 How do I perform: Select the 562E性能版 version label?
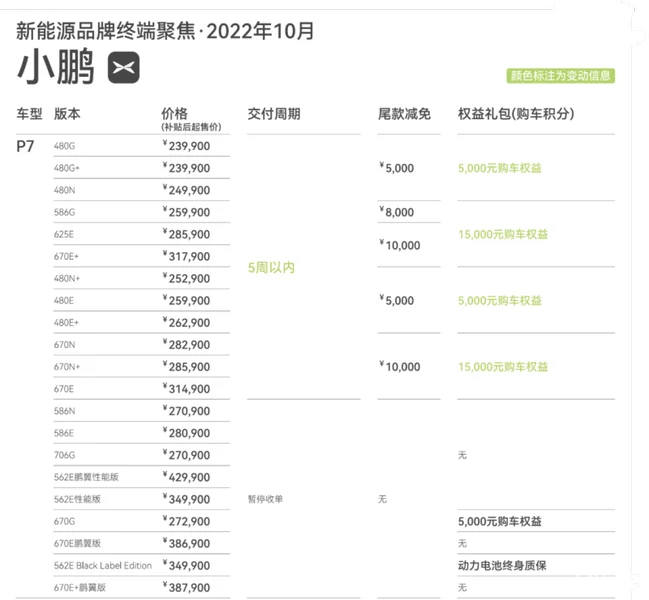pyautogui.click(x=77, y=499)
